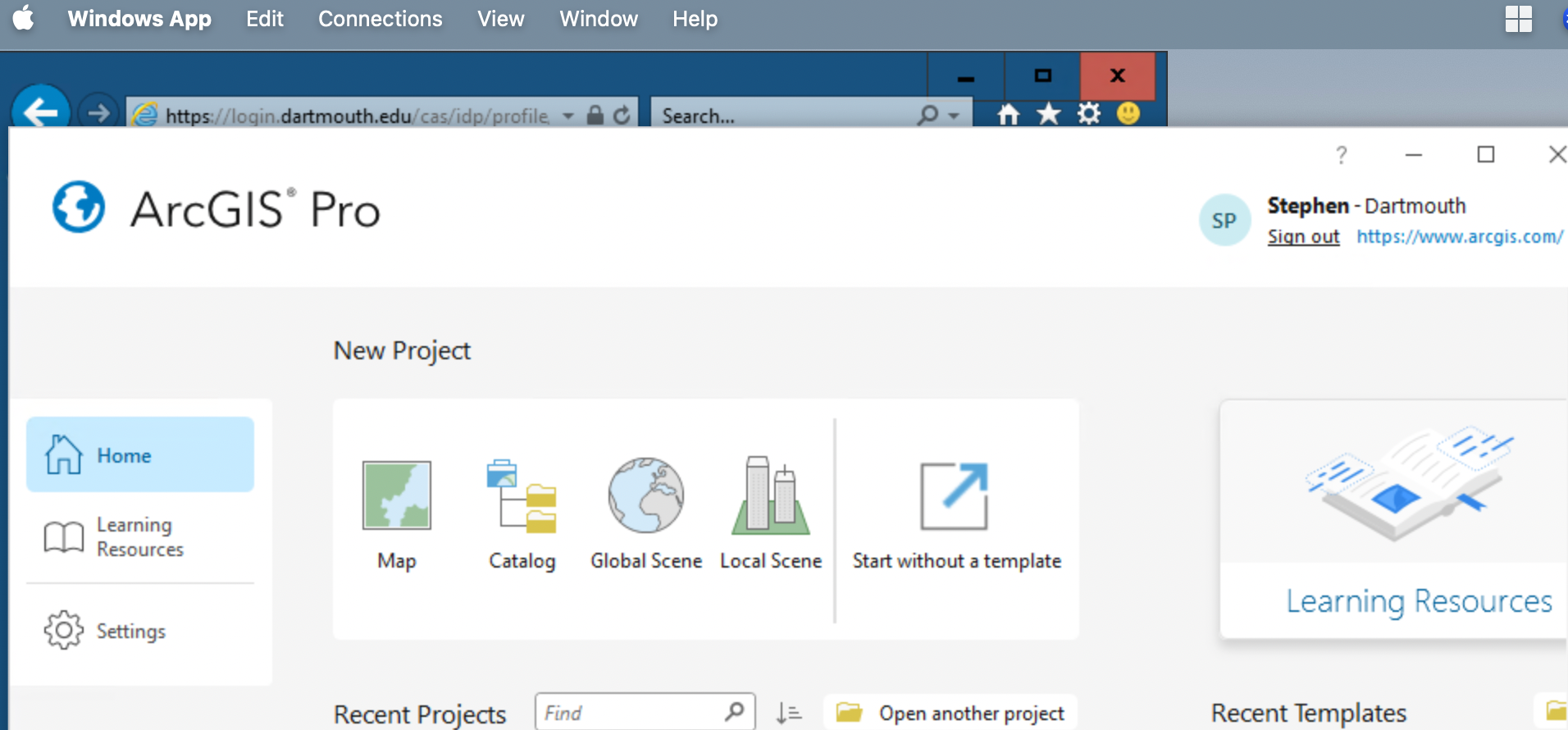Open ArcGIS Pro help question mark
The width and height of the screenshot is (1568, 730).
tap(1341, 154)
